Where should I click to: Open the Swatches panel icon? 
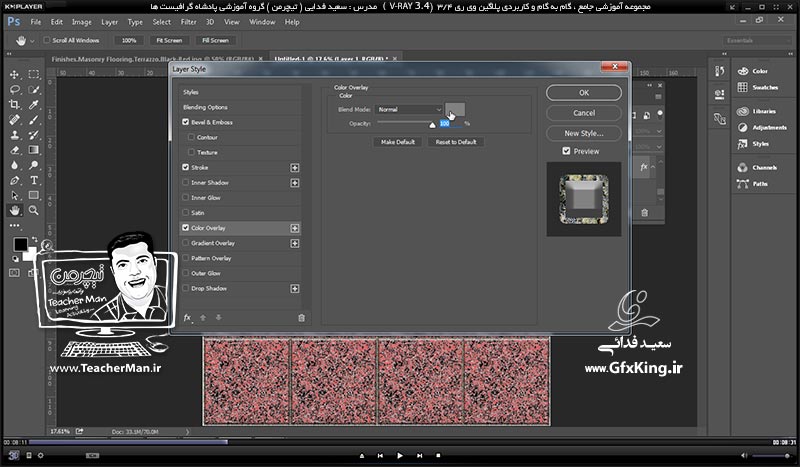coord(743,87)
